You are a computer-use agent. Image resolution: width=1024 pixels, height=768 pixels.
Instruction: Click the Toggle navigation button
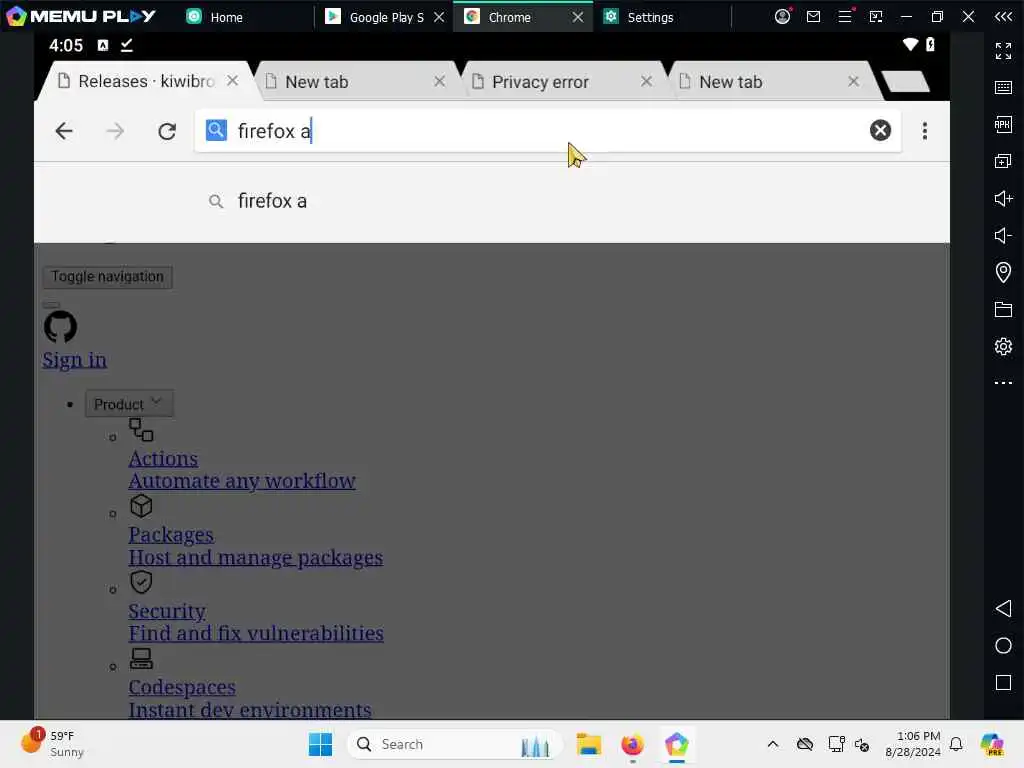click(x=108, y=277)
